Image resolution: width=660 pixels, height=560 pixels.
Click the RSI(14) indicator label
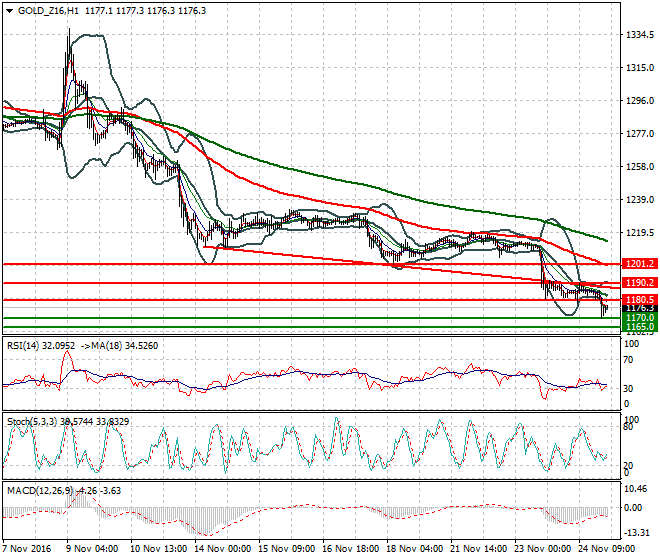point(23,346)
